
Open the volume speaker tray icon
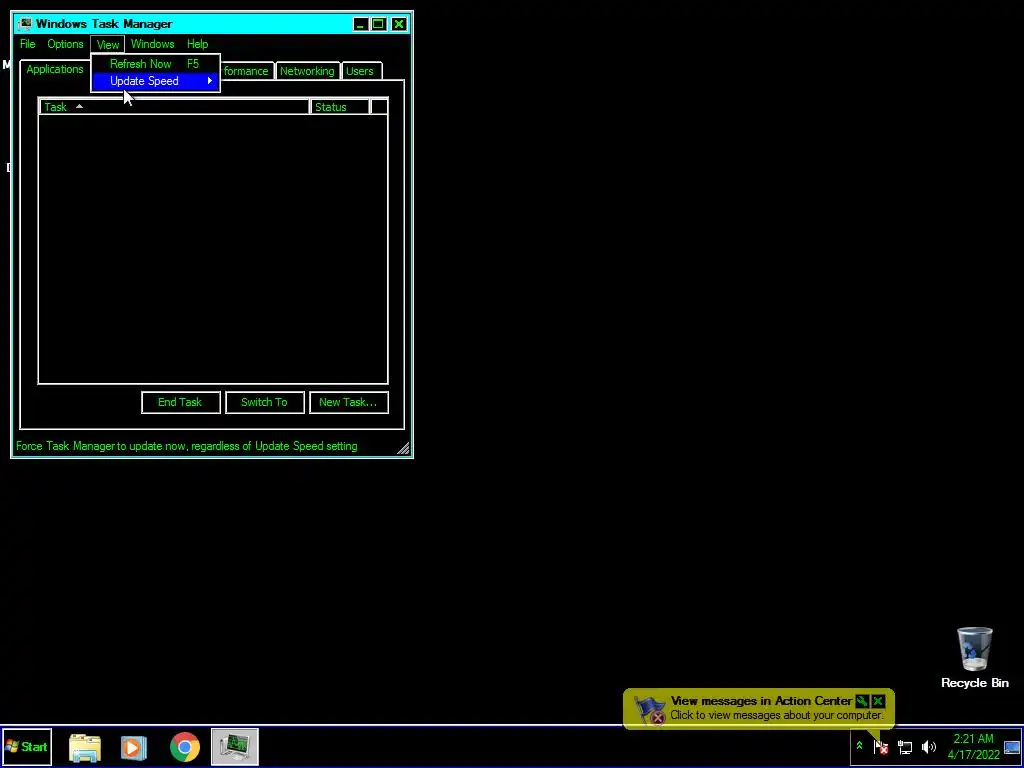point(929,746)
